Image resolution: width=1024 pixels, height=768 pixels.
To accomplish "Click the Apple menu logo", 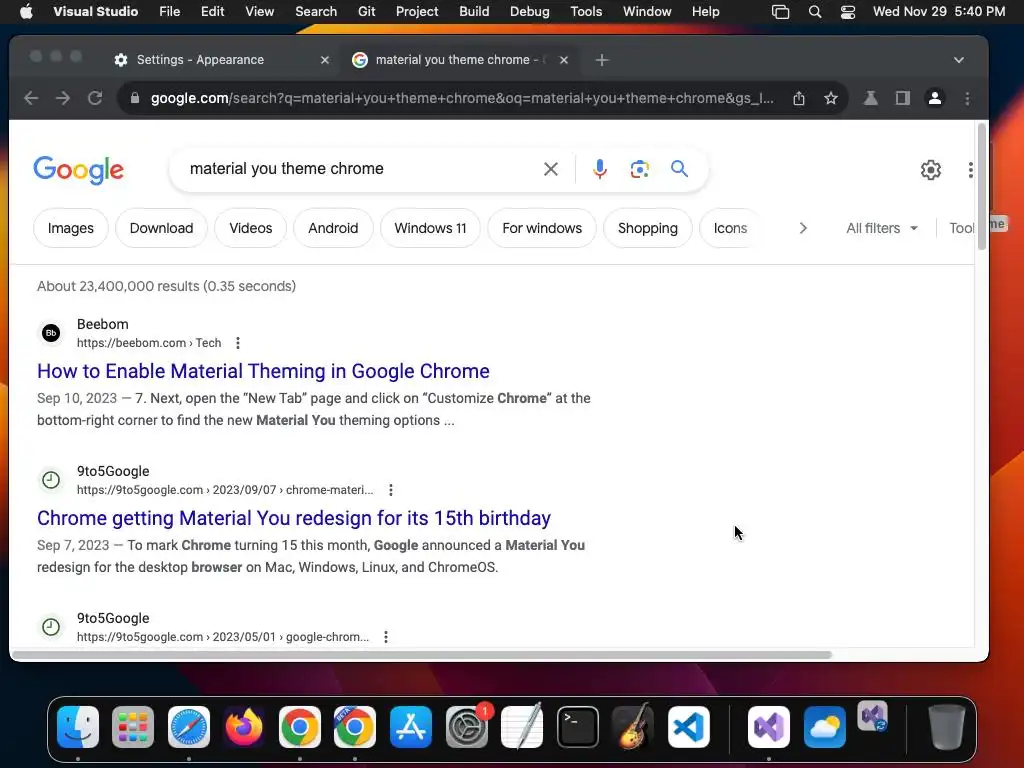I will tap(26, 11).
